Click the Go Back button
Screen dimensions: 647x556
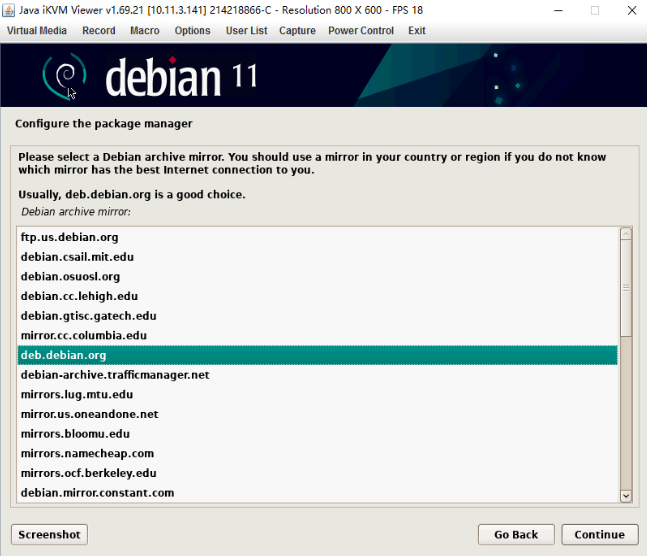516,535
